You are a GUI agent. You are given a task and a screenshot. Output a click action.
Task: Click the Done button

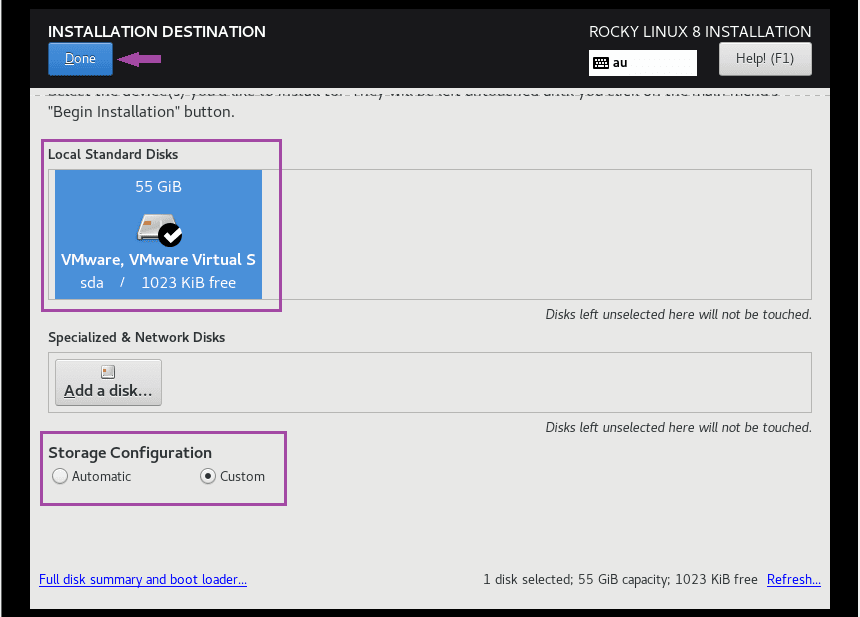click(80, 59)
